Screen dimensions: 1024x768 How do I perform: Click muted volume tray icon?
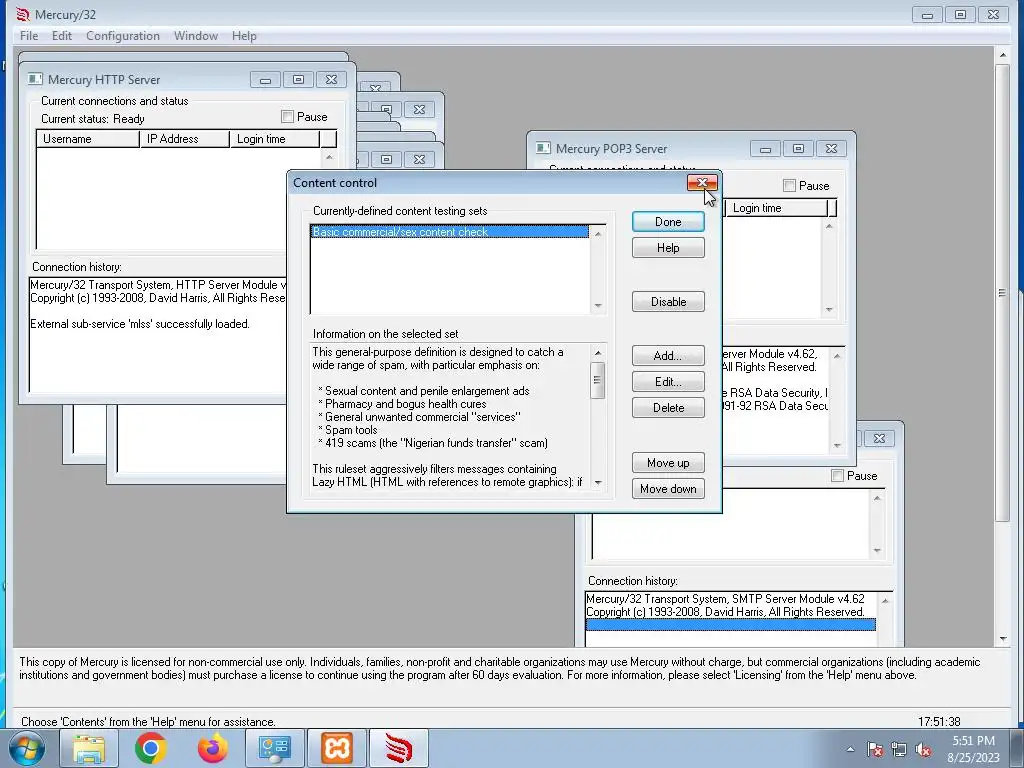coord(923,749)
